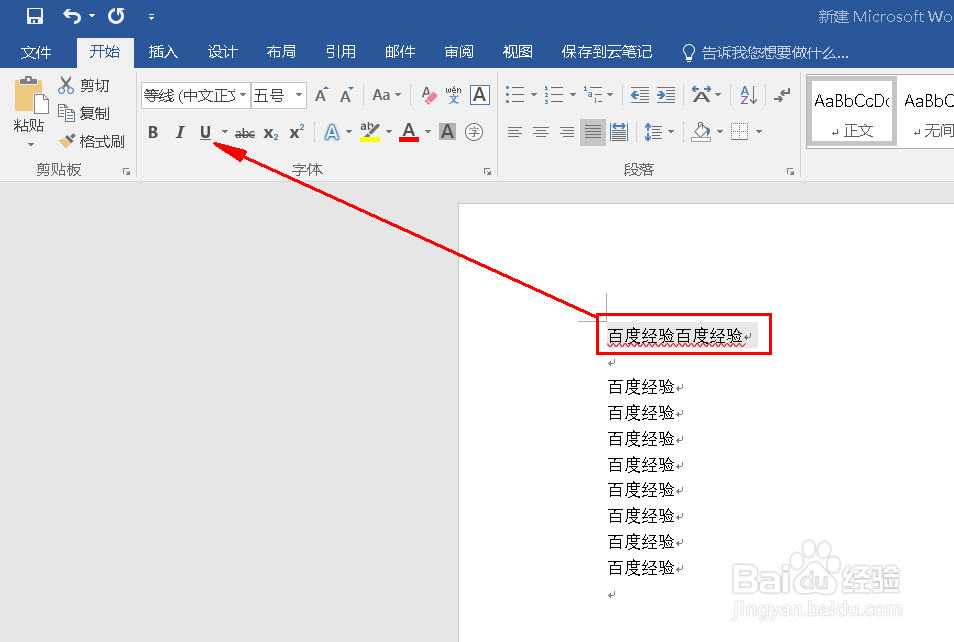954x642 pixels.
Task: Toggle show paragraph marks icon
Action: 782,95
